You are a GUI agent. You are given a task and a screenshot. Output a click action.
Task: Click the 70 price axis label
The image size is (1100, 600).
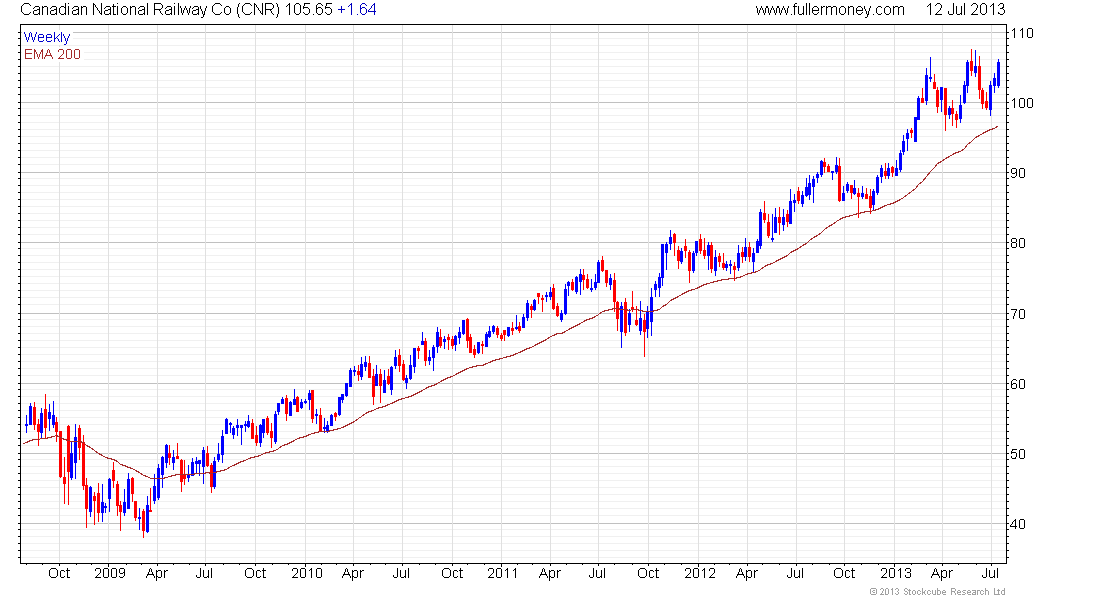click(x=1018, y=314)
